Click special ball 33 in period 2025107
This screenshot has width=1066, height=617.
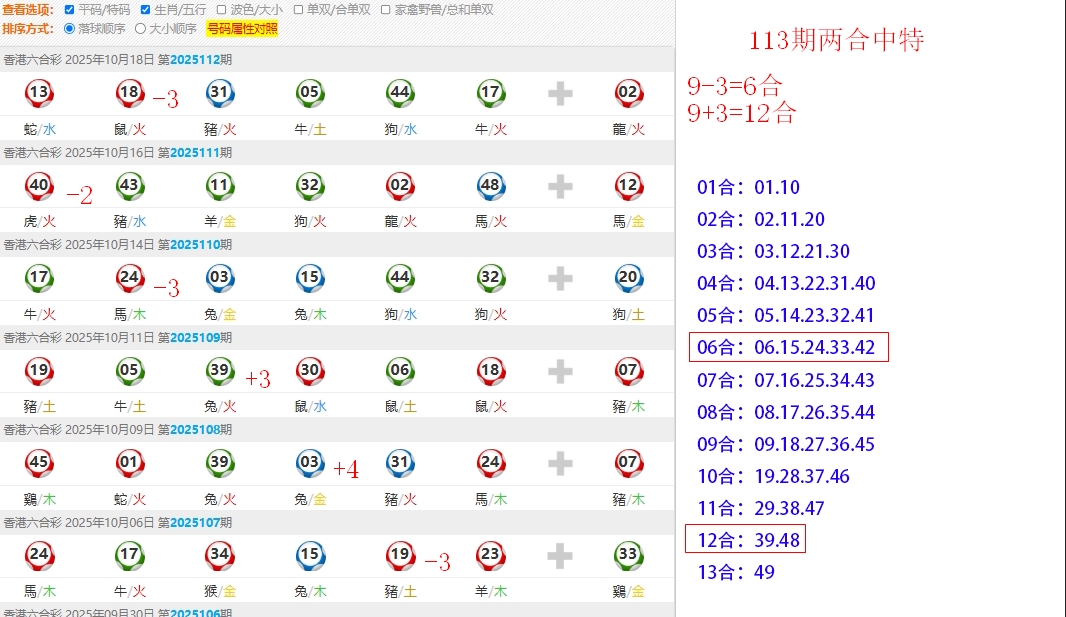(628, 555)
